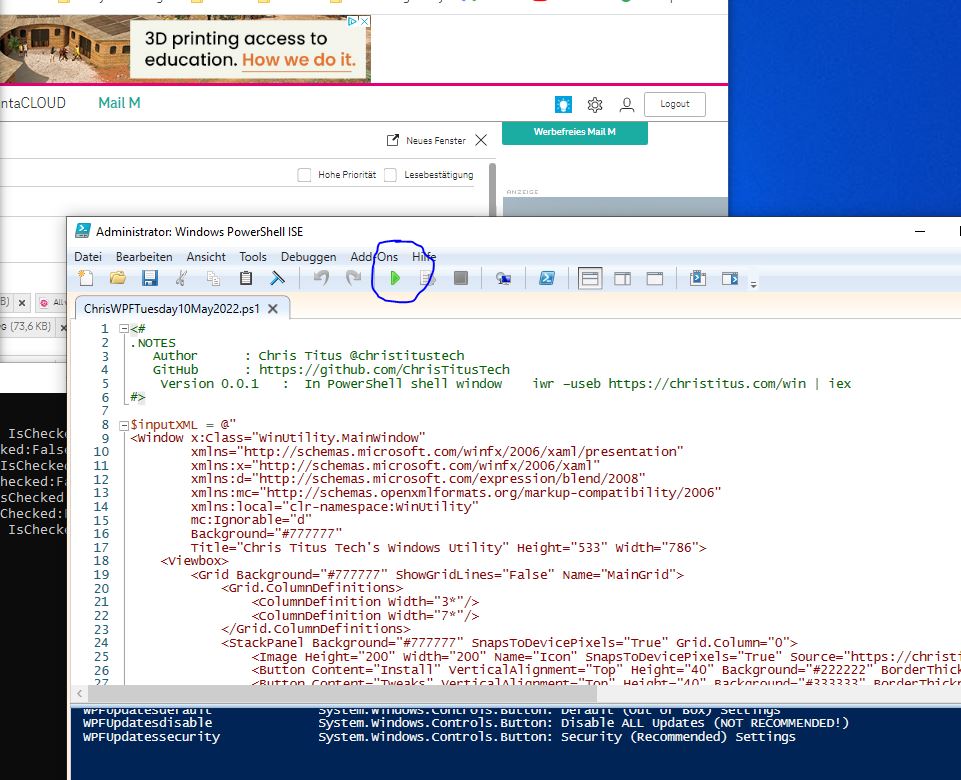Toggle the Lesebestätigung checkbox

[390, 175]
